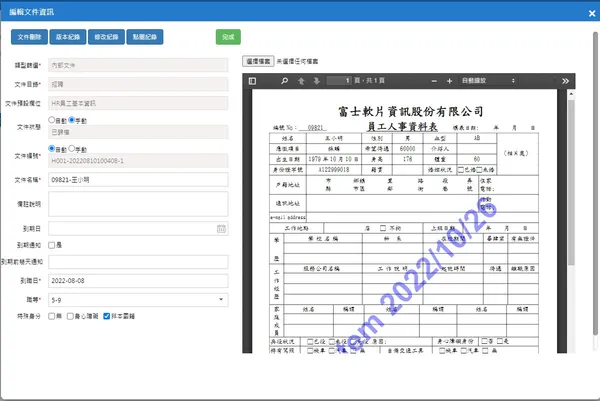Open the 修改紀錄 modification log

pyautogui.click(x=106, y=37)
